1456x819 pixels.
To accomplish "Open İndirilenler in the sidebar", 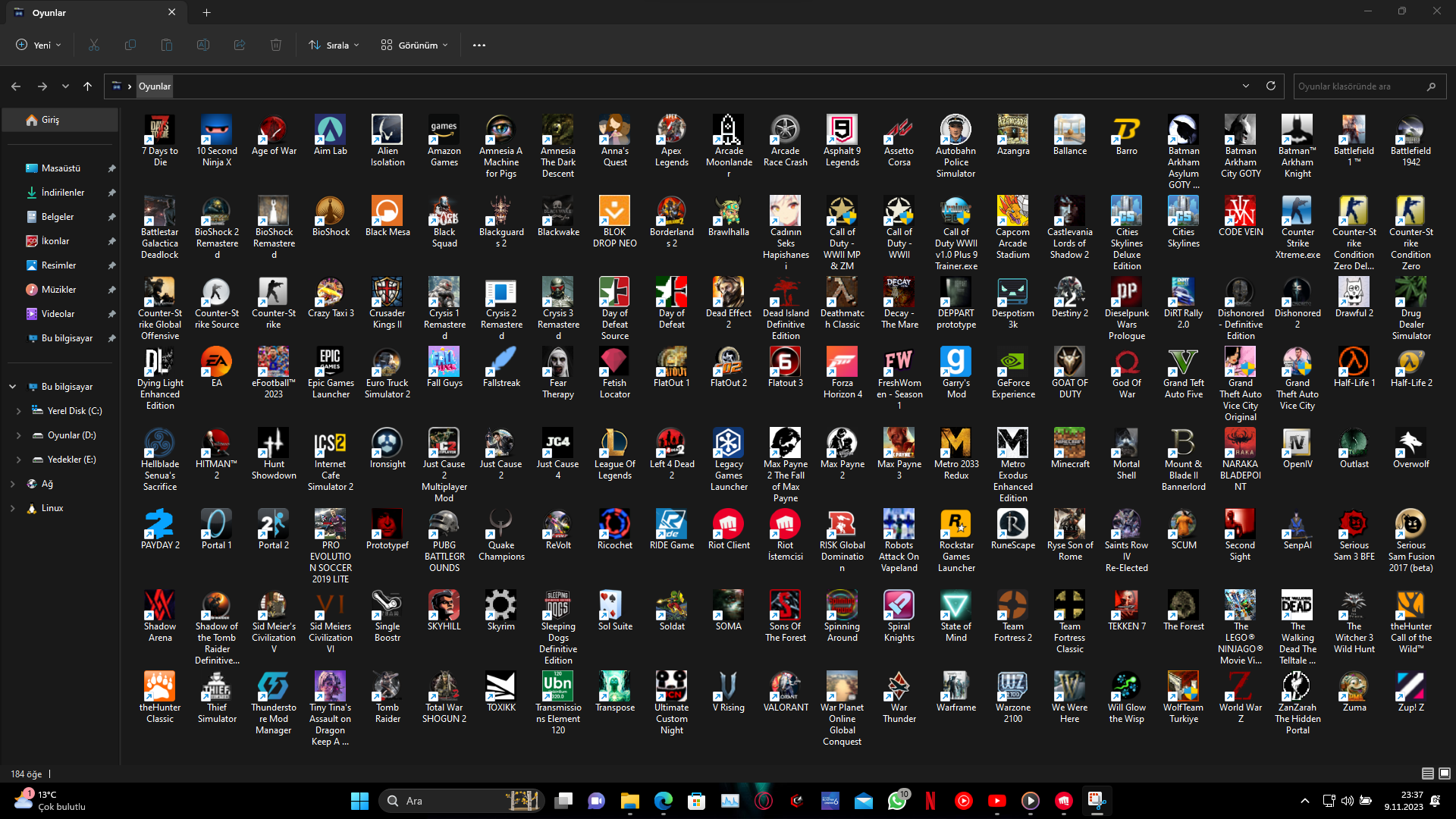I will point(62,193).
